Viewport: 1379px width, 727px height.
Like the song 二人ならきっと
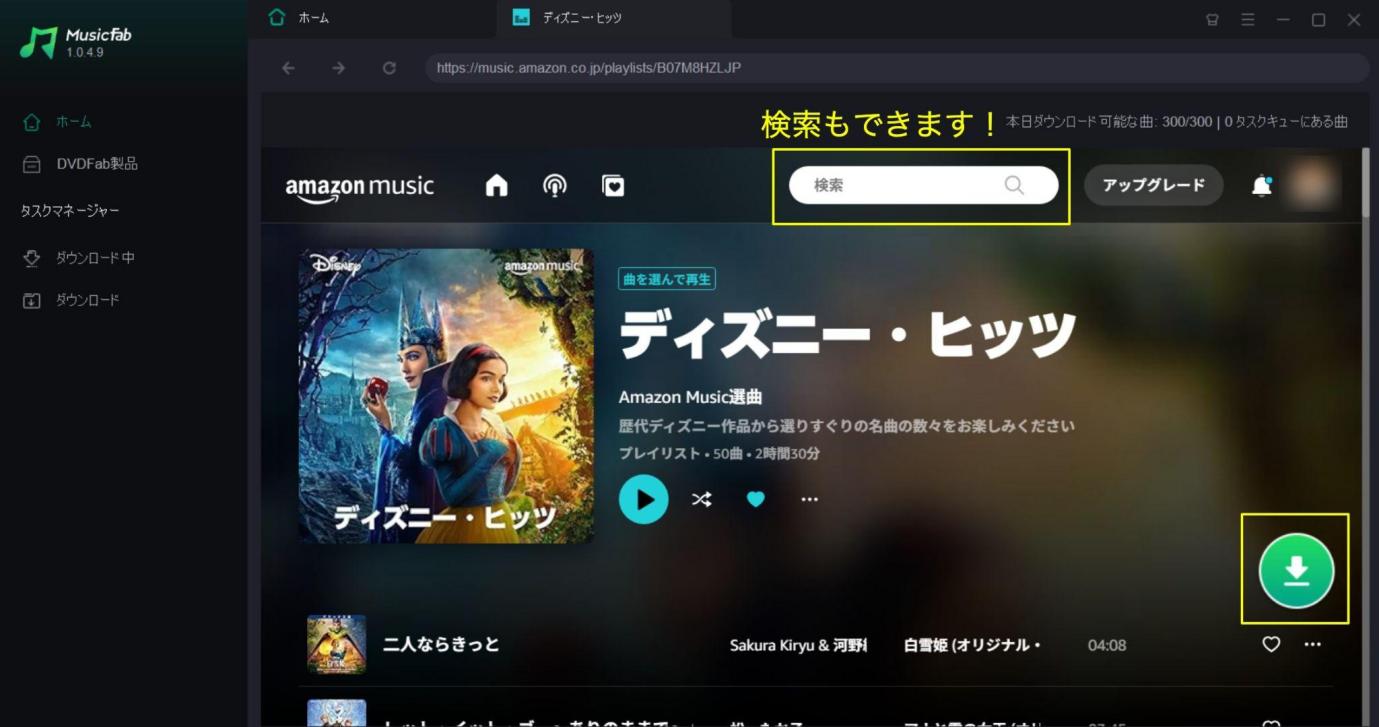[1271, 645]
